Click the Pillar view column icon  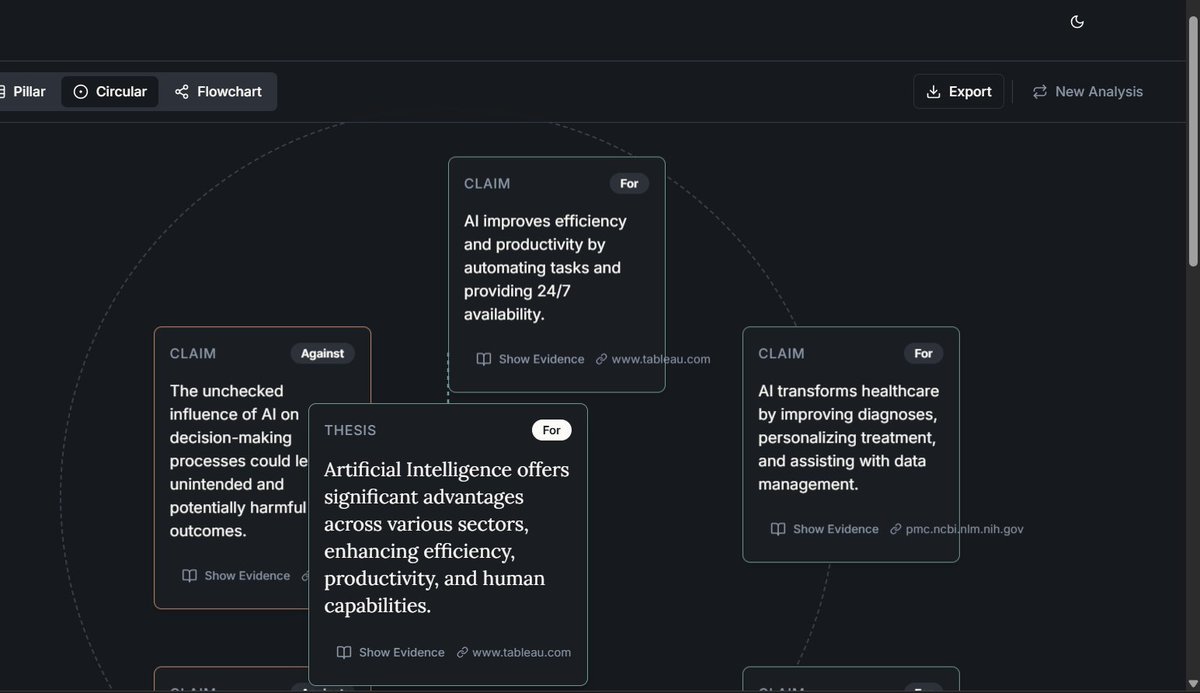click(6, 91)
